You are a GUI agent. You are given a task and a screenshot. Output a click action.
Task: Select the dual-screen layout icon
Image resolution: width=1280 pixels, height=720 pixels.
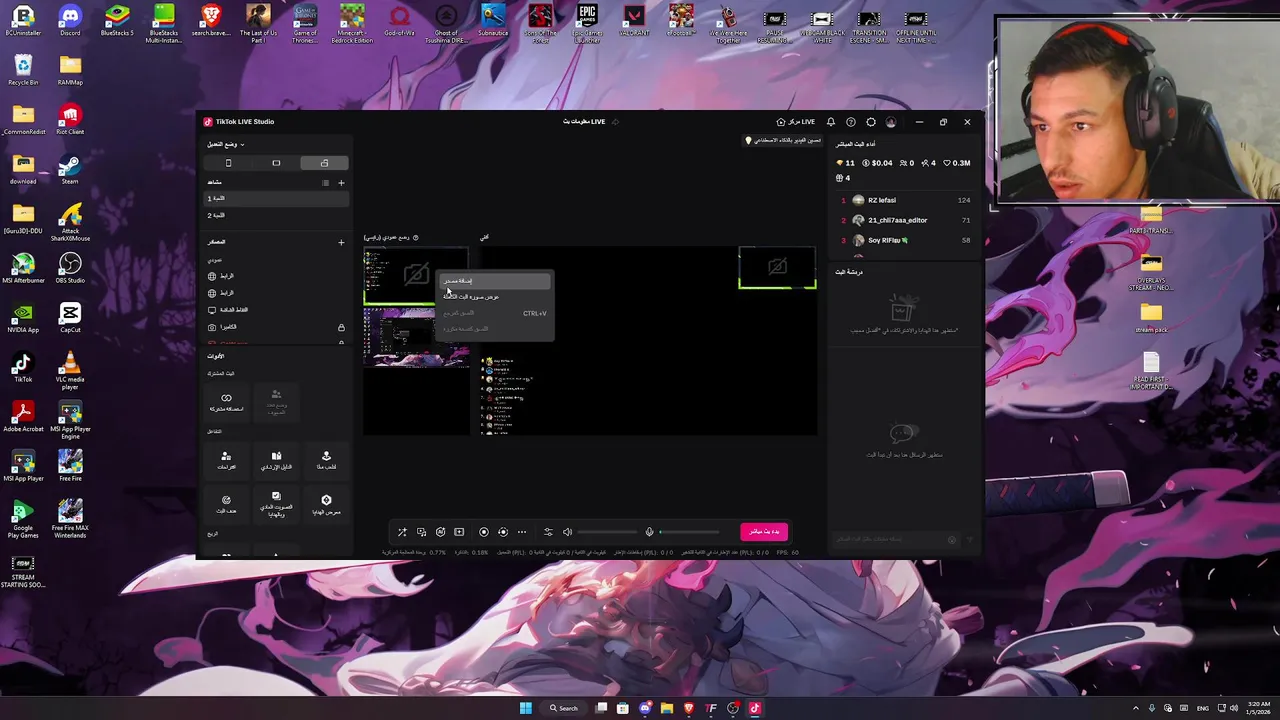click(x=324, y=163)
